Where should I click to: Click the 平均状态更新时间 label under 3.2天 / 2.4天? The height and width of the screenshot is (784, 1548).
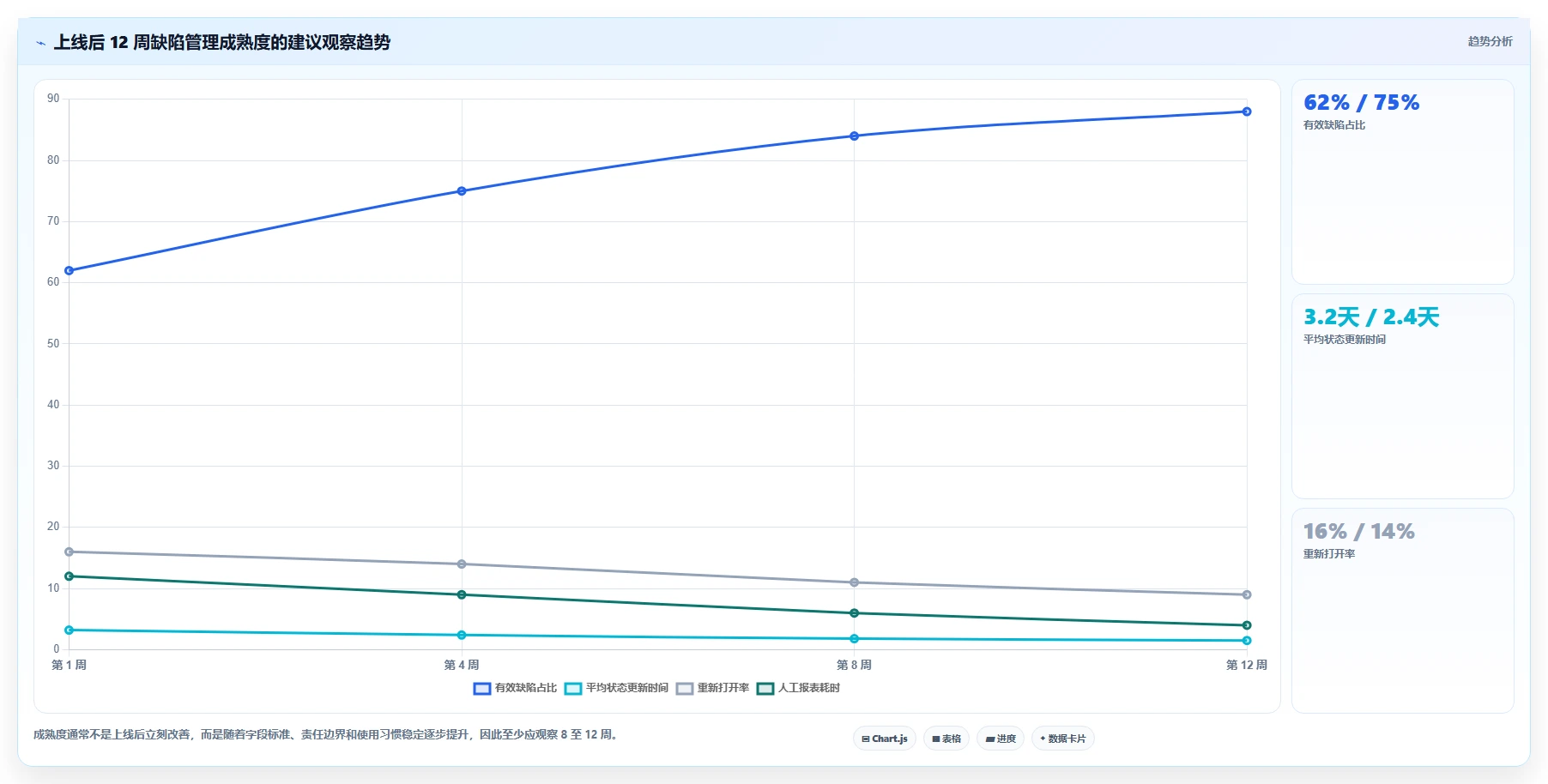pyautogui.click(x=1345, y=340)
